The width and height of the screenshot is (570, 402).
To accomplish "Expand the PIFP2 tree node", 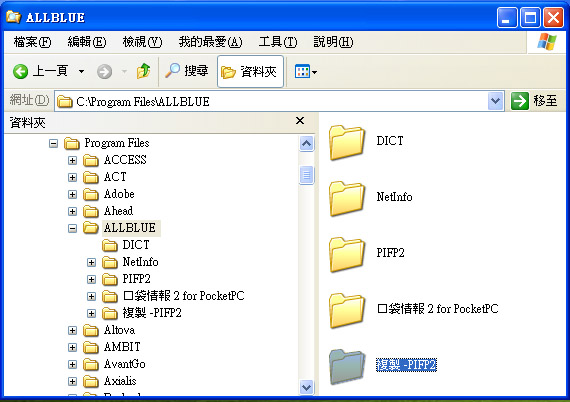I will (x=91, y=280).
